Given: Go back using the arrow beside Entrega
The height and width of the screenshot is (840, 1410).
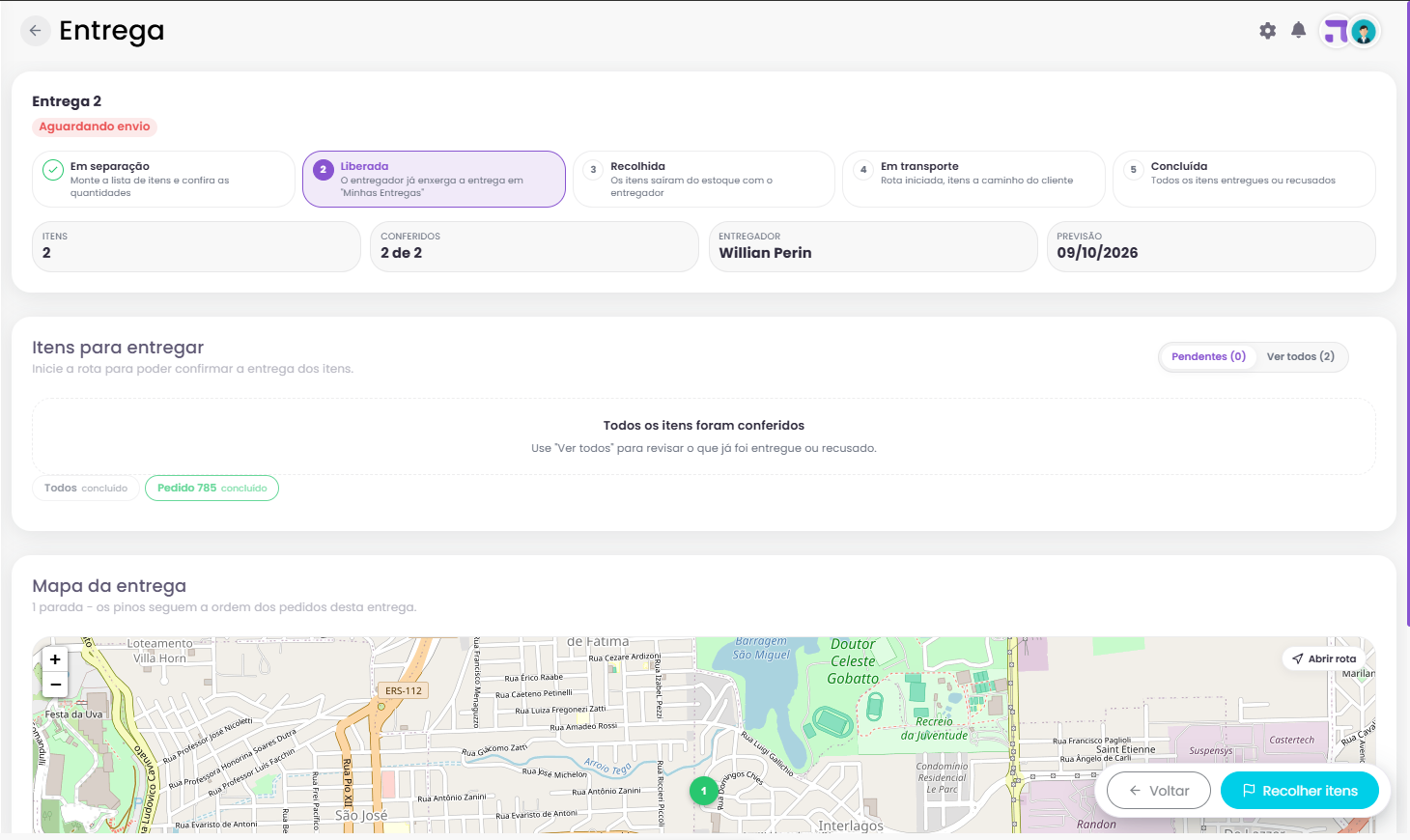Looking at the screenshot, I should [x=35, y=31].
